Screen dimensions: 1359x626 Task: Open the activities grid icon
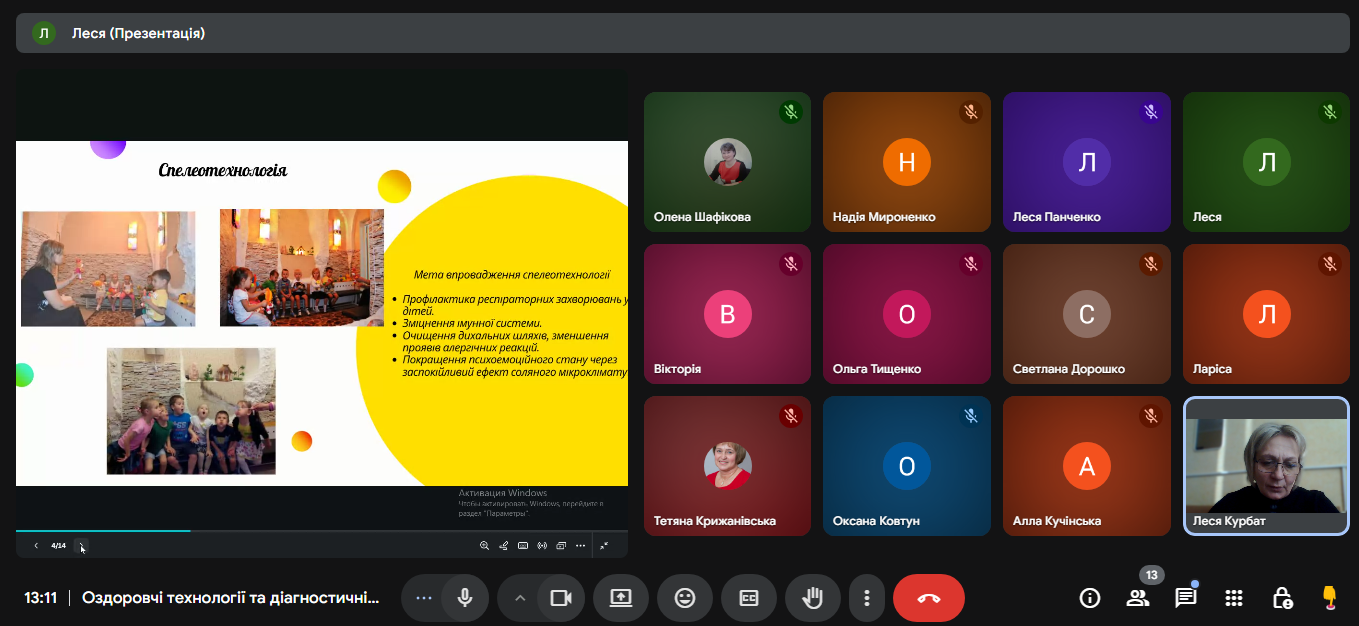1234,598
